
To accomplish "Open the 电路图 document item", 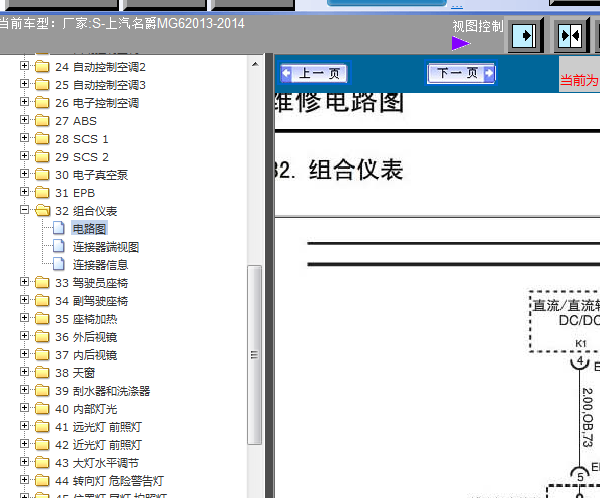I will [x=90, y=229].
